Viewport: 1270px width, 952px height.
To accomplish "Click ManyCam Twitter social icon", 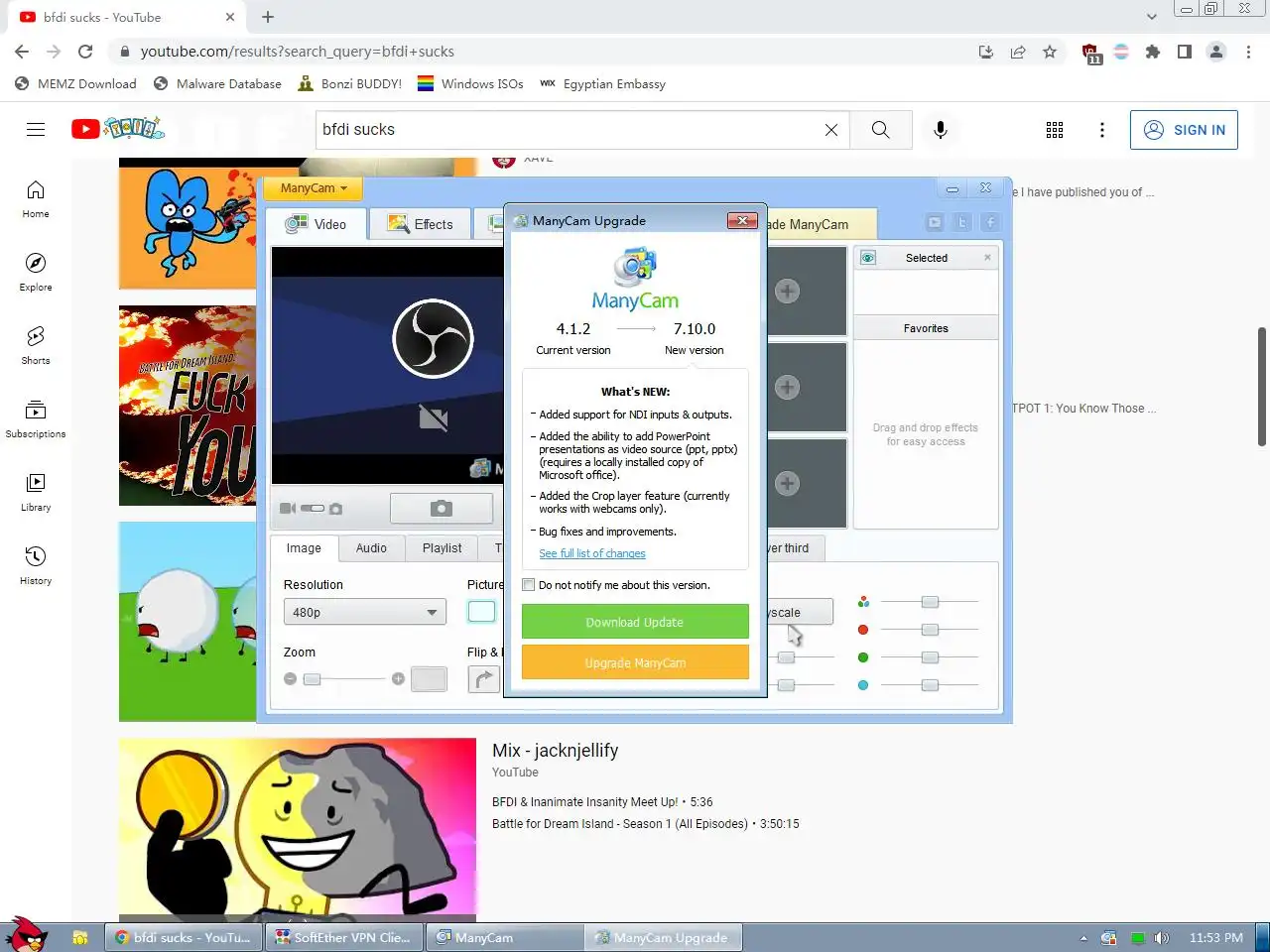I will [x=962, y=223].
